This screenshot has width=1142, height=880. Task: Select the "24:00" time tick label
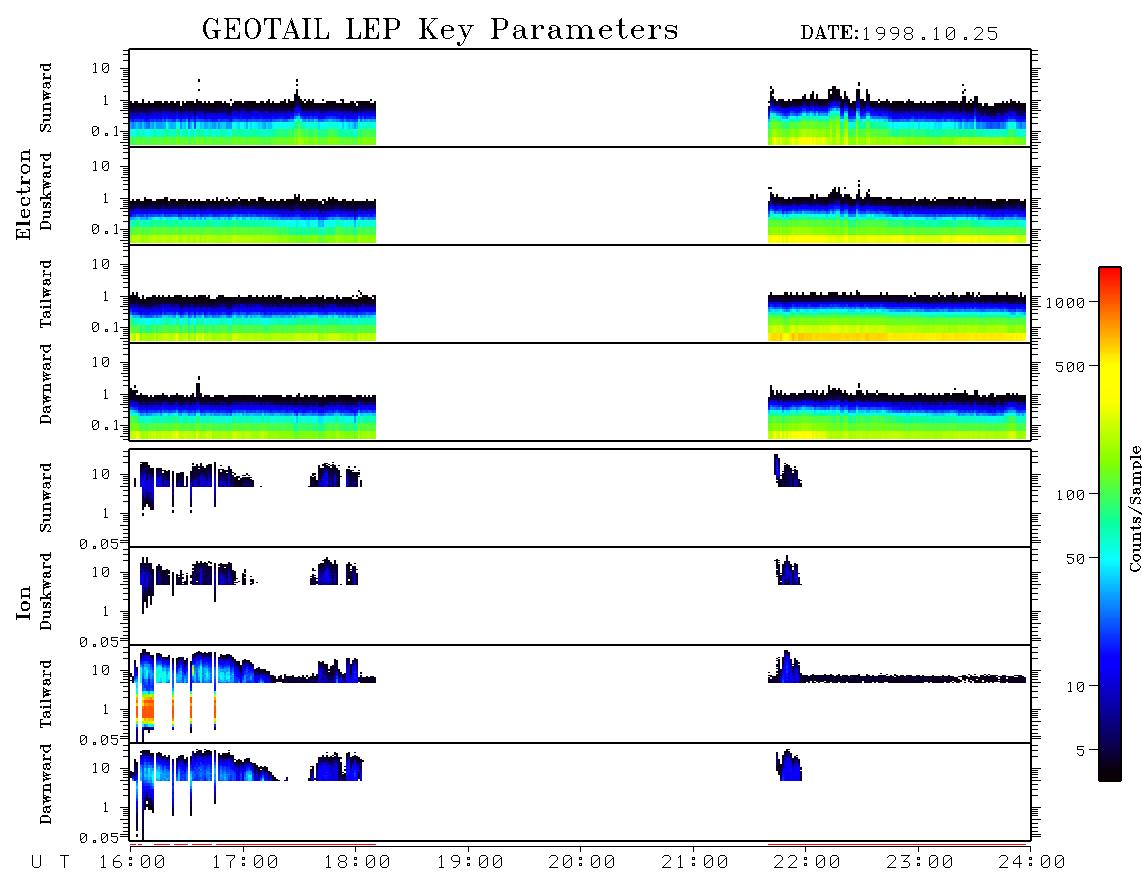tap(1032, 862)
